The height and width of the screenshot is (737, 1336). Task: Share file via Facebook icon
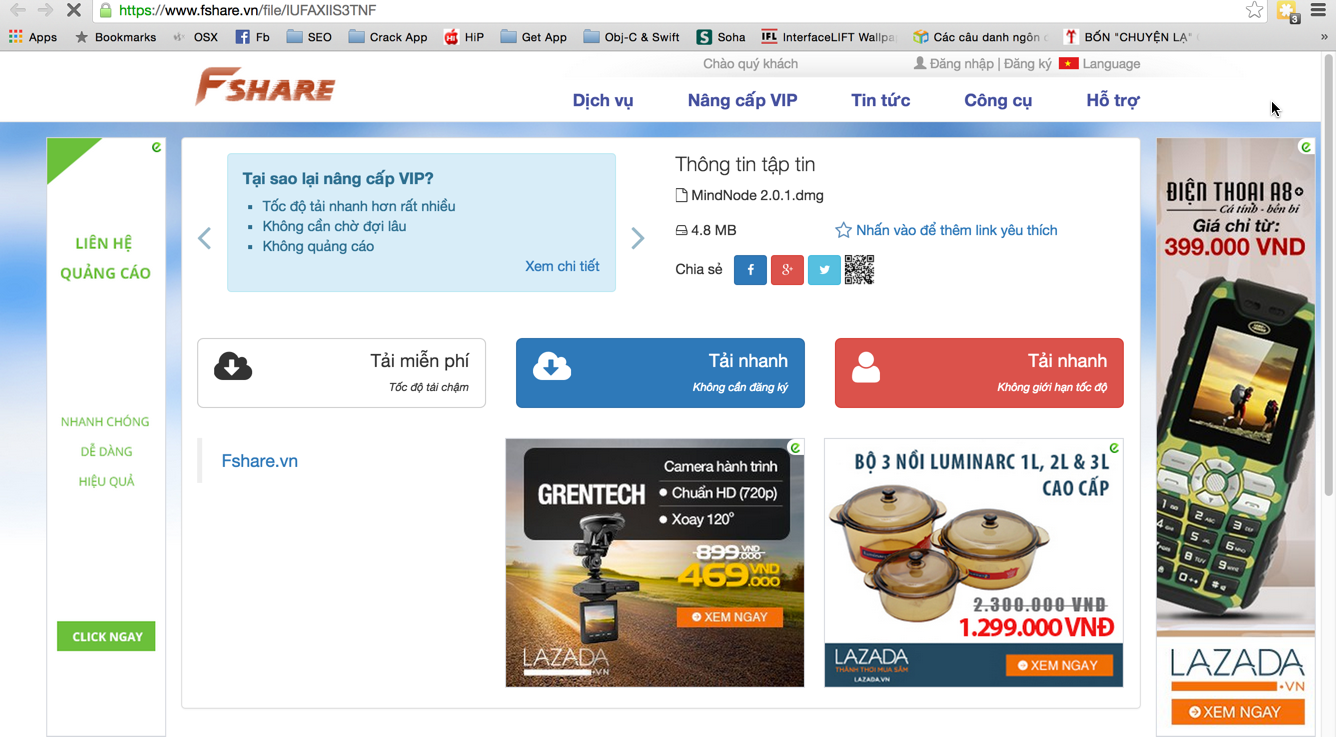pyautogui.click(x=750, y=270)
